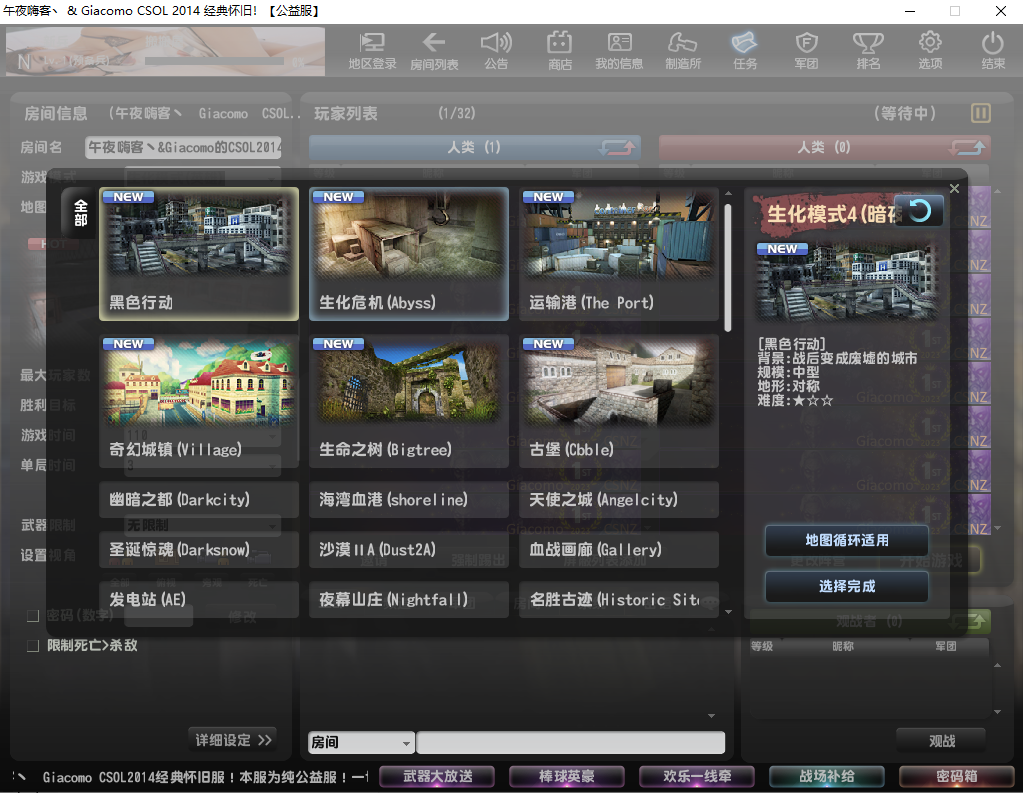
Task: Click 选择完成 to confirm map
Action: pyautogui.click(x=846, y=586)
